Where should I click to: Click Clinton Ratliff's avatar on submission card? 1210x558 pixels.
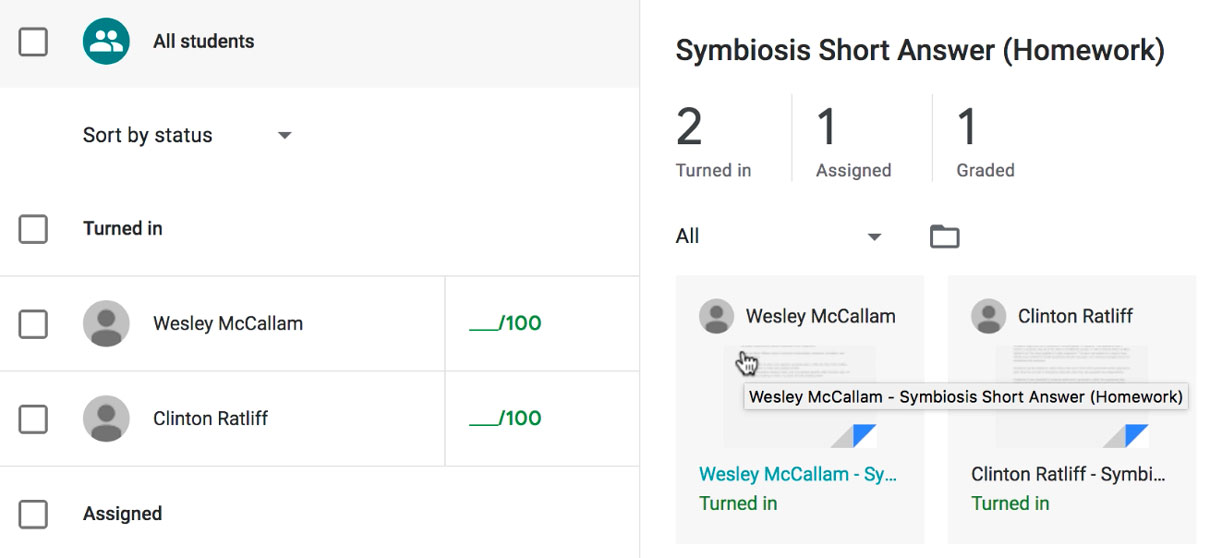point(988,316)
